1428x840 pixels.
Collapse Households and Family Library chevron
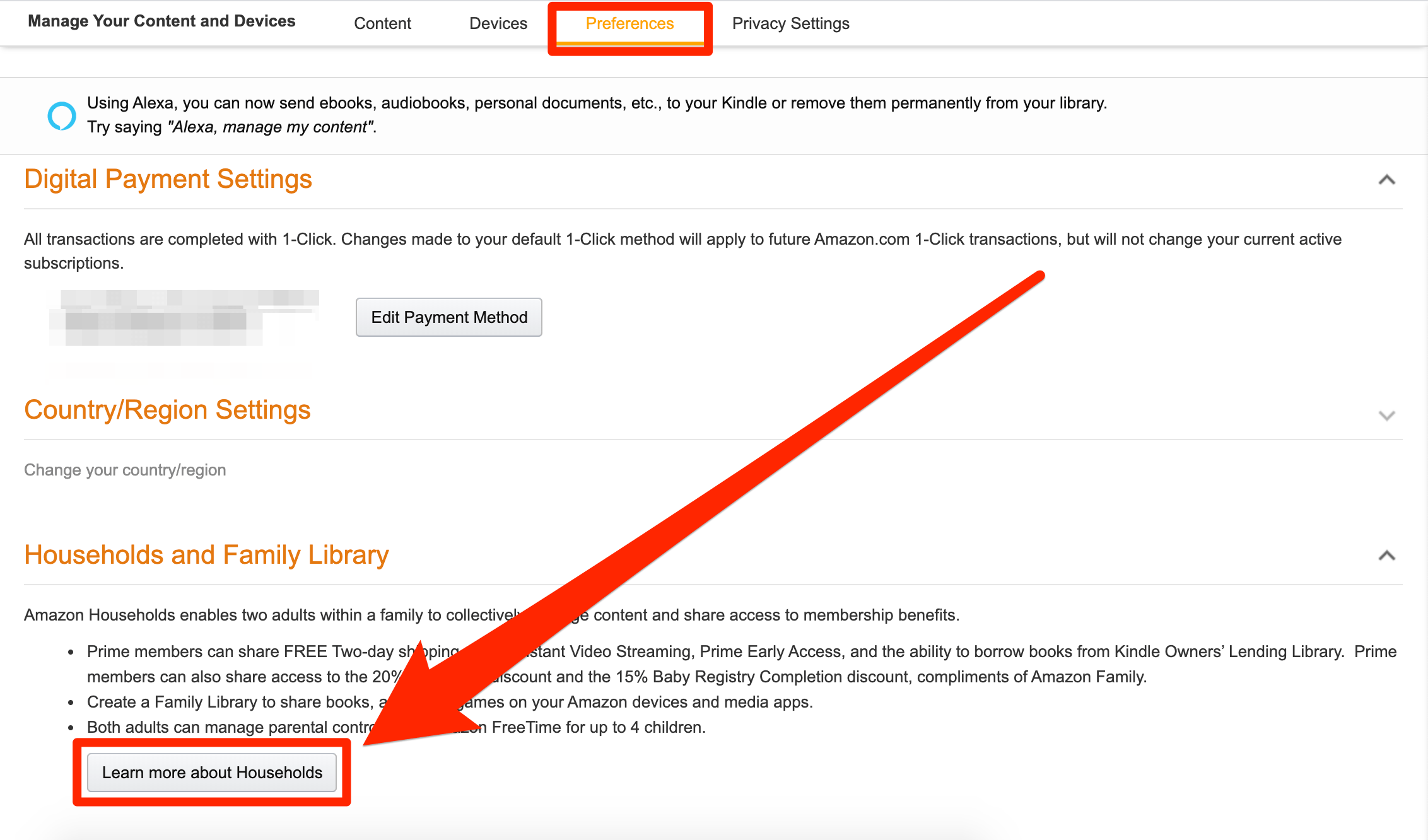coord(1386,556)
